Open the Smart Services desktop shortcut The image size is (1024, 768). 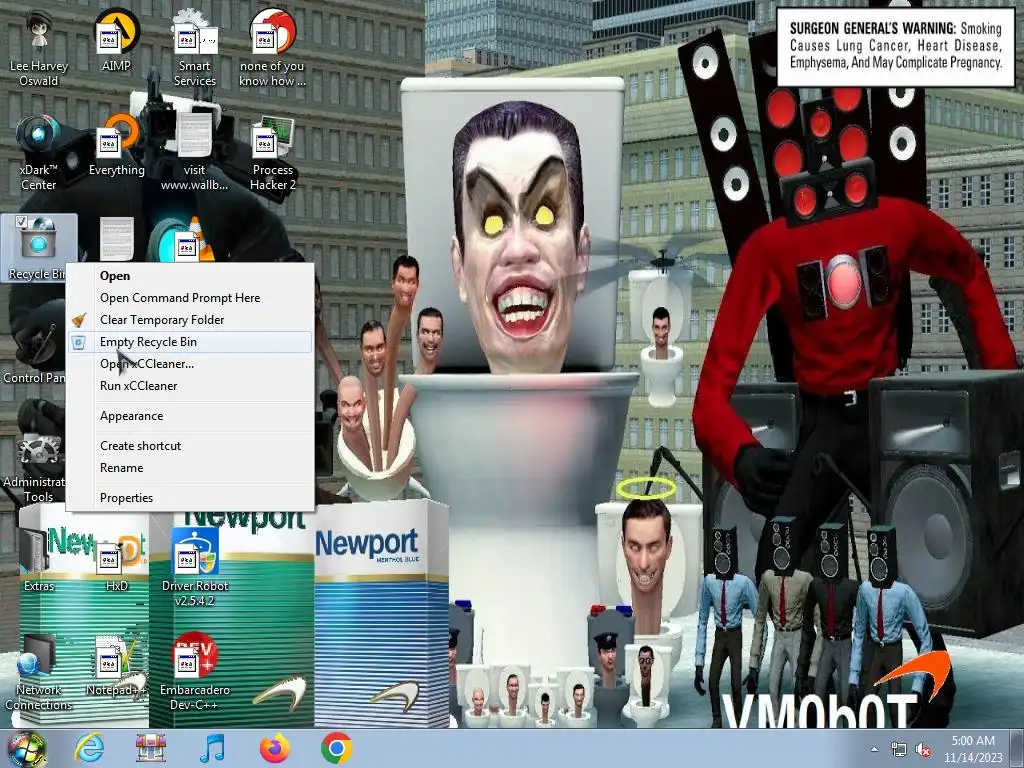point(195,49)
